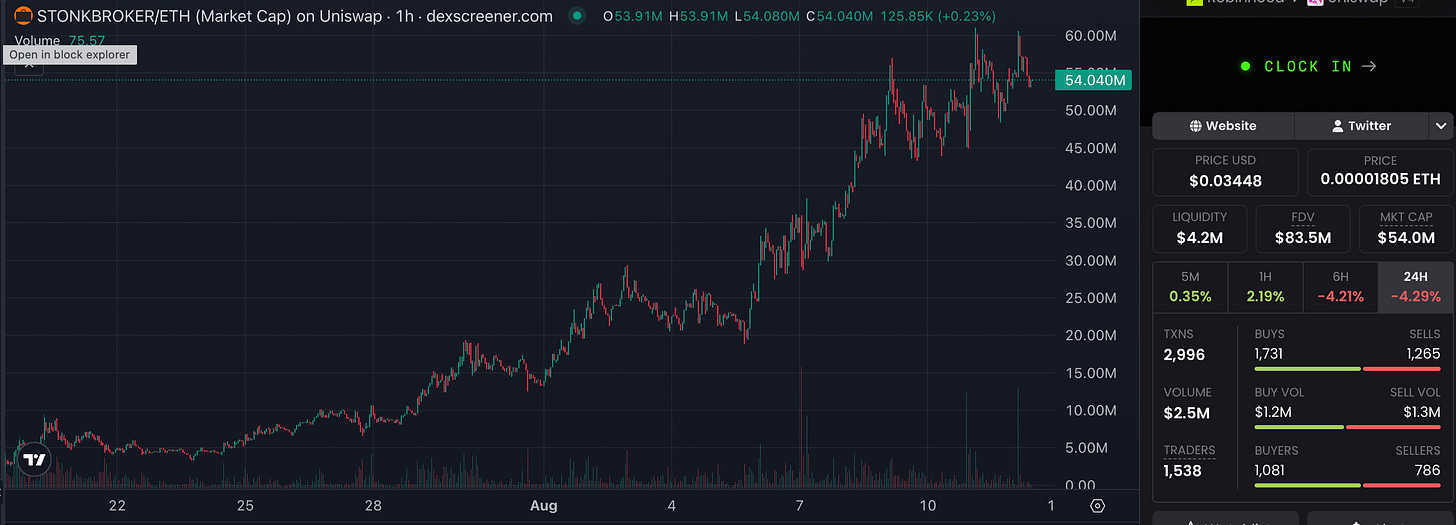The width and height of the screenshot is (1456, 525).
Task: Click the price 0.00001805 ETH box
Action: [1380, 172]
